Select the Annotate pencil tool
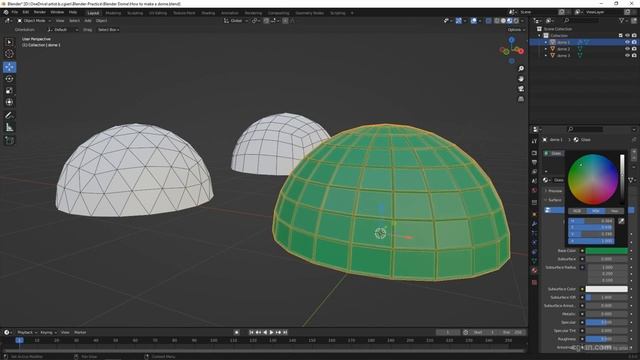Image resolution: width=640 pixels, height=360 pixels. click(9, 116)
